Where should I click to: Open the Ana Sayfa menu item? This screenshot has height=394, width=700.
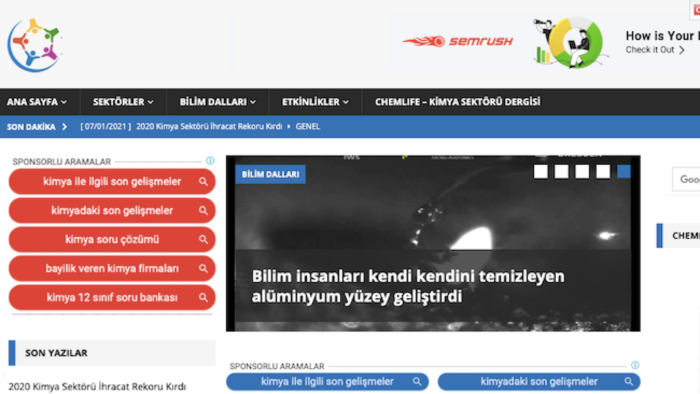[x=37, y=102]
